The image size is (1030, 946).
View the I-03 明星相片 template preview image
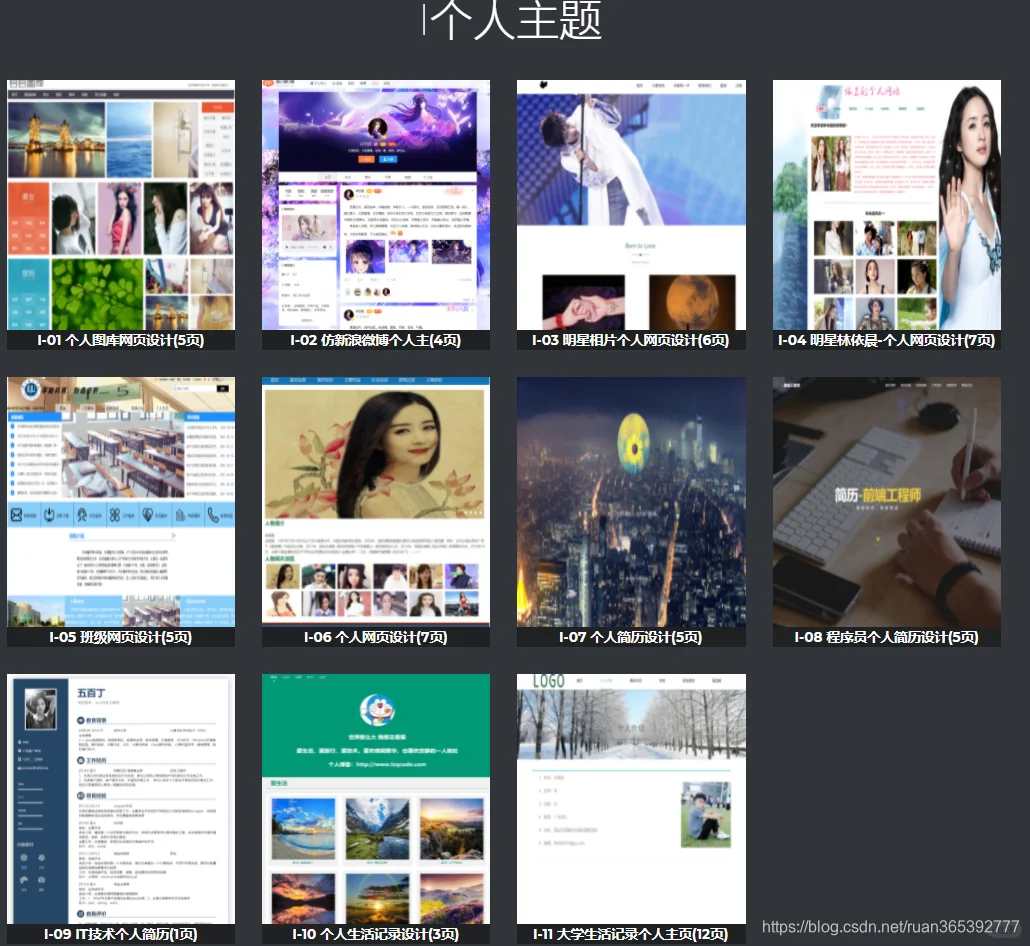630,203
